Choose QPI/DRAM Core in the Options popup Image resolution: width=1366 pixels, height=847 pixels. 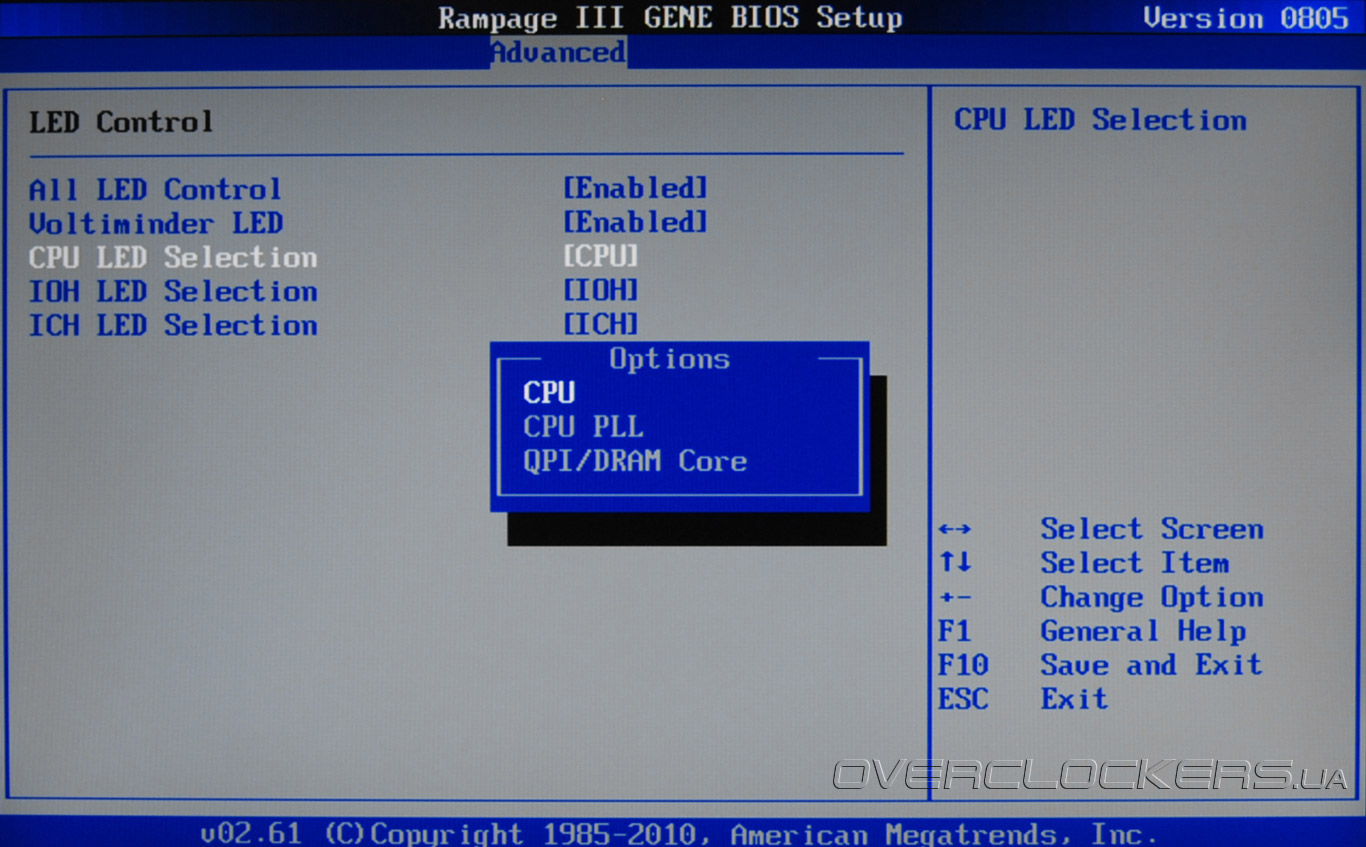(x=635, y=461)
